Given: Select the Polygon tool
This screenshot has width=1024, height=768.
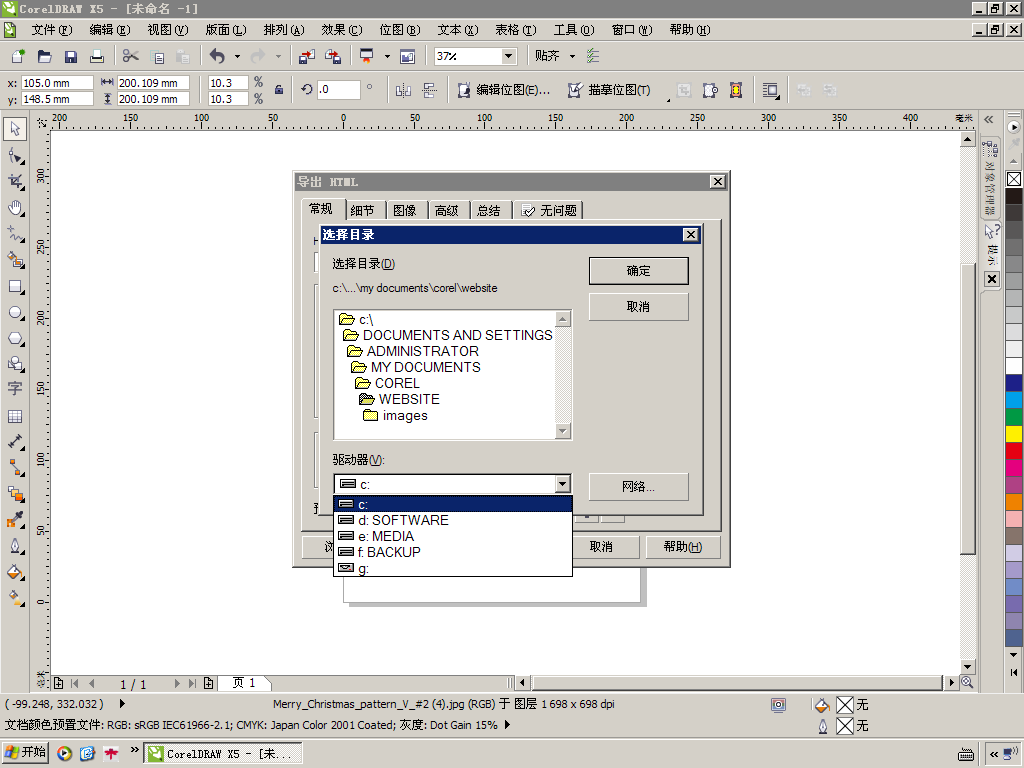Looking at the screenshot, I should pyautogui.click(x=15, y=339).
